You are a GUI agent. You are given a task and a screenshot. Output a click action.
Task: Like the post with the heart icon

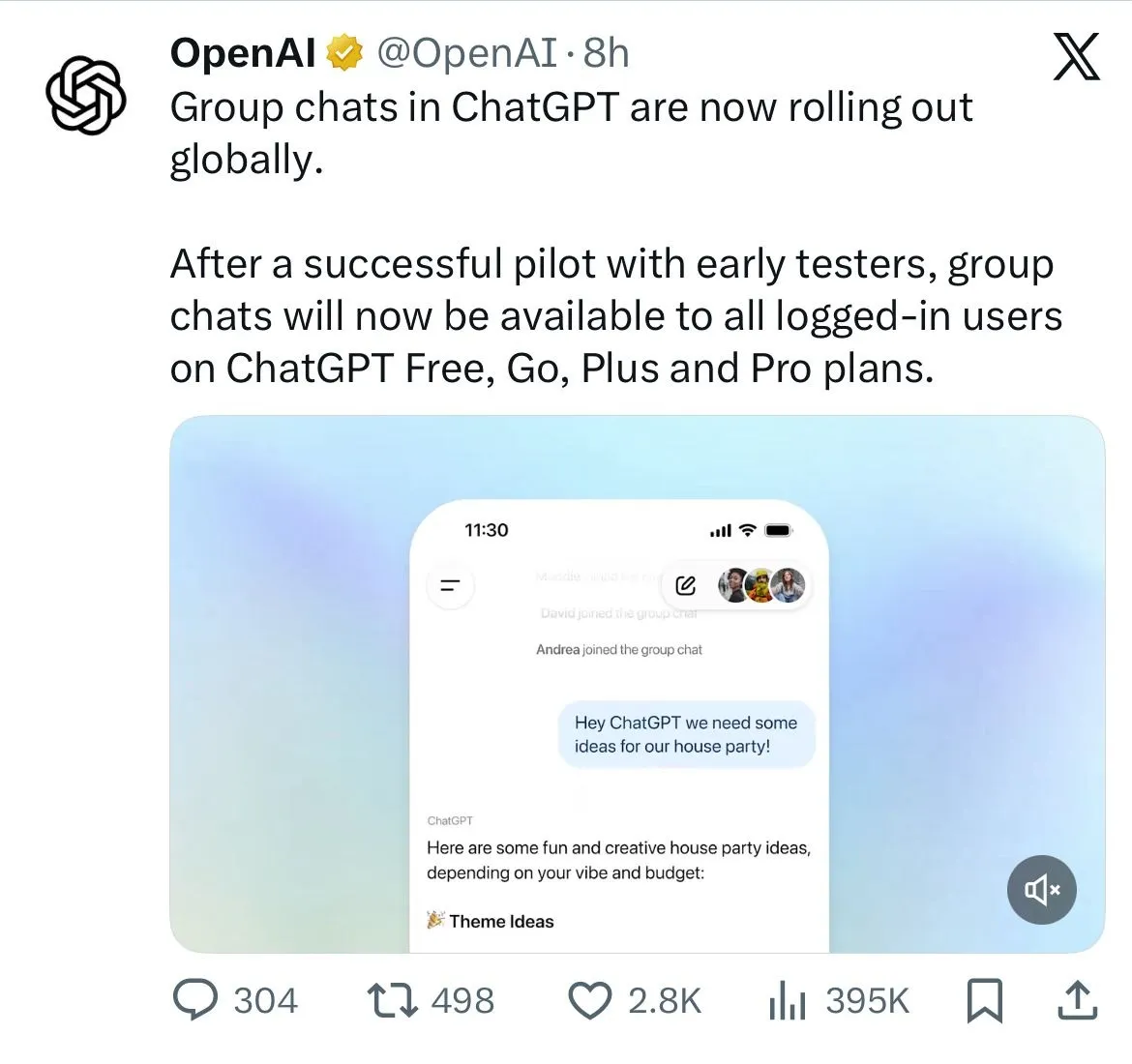(589, 1000)
